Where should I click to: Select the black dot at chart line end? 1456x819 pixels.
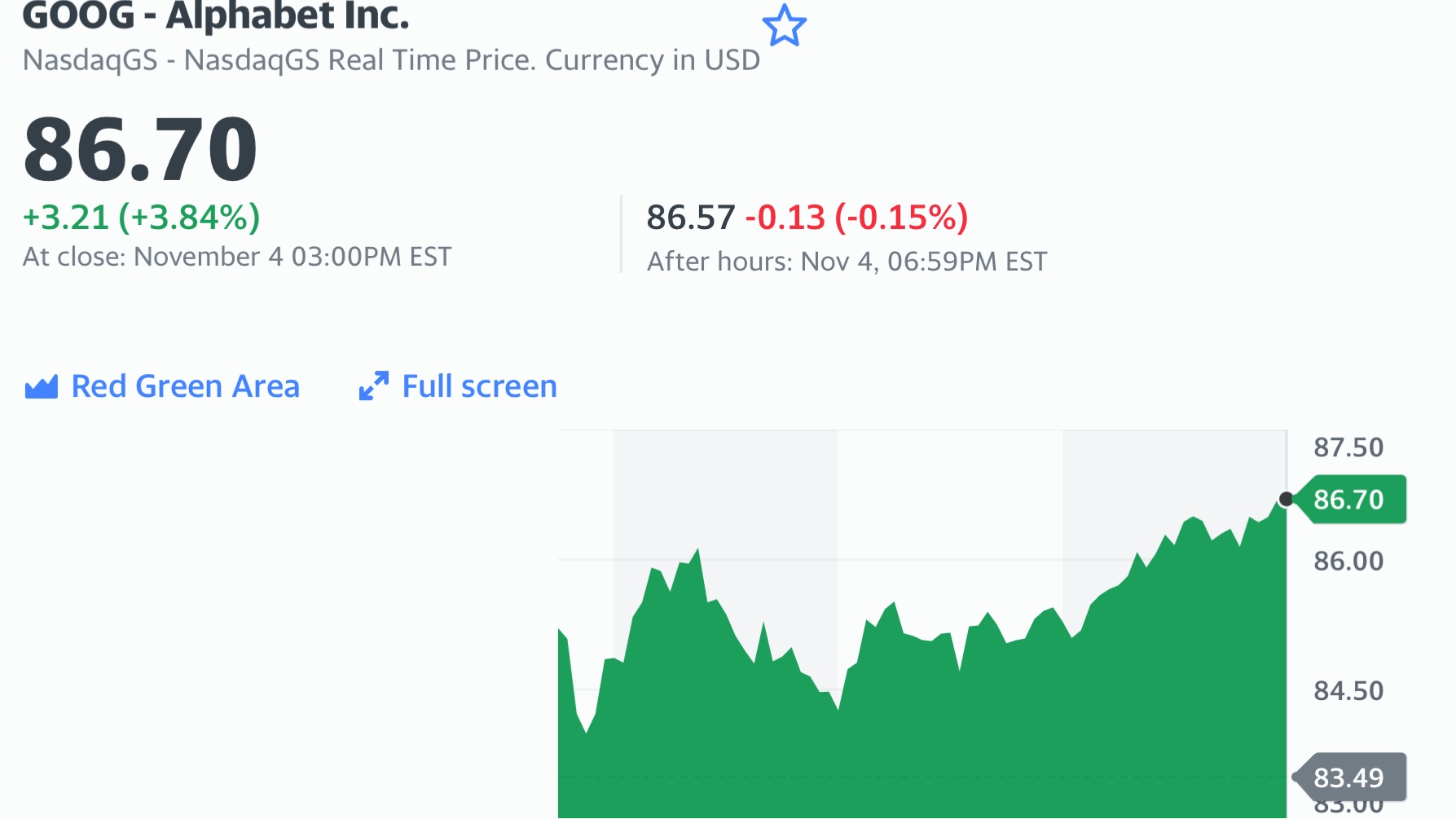pos(1286,499)
